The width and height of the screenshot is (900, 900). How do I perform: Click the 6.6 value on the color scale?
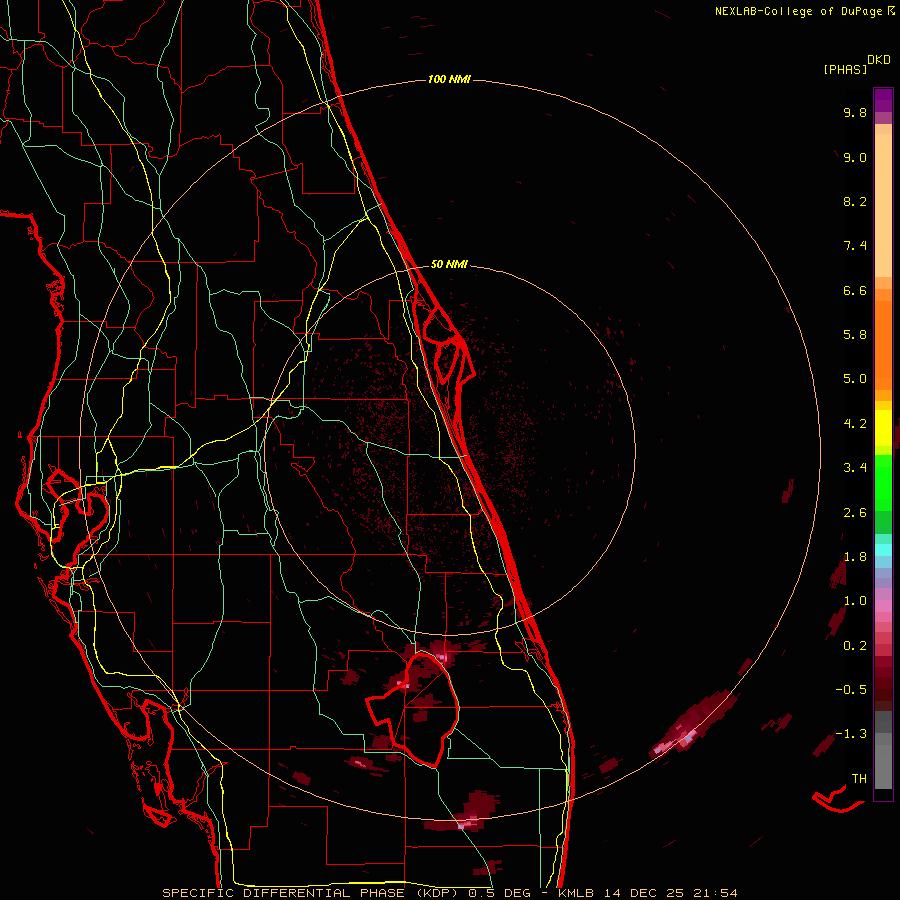pos(855,290)
